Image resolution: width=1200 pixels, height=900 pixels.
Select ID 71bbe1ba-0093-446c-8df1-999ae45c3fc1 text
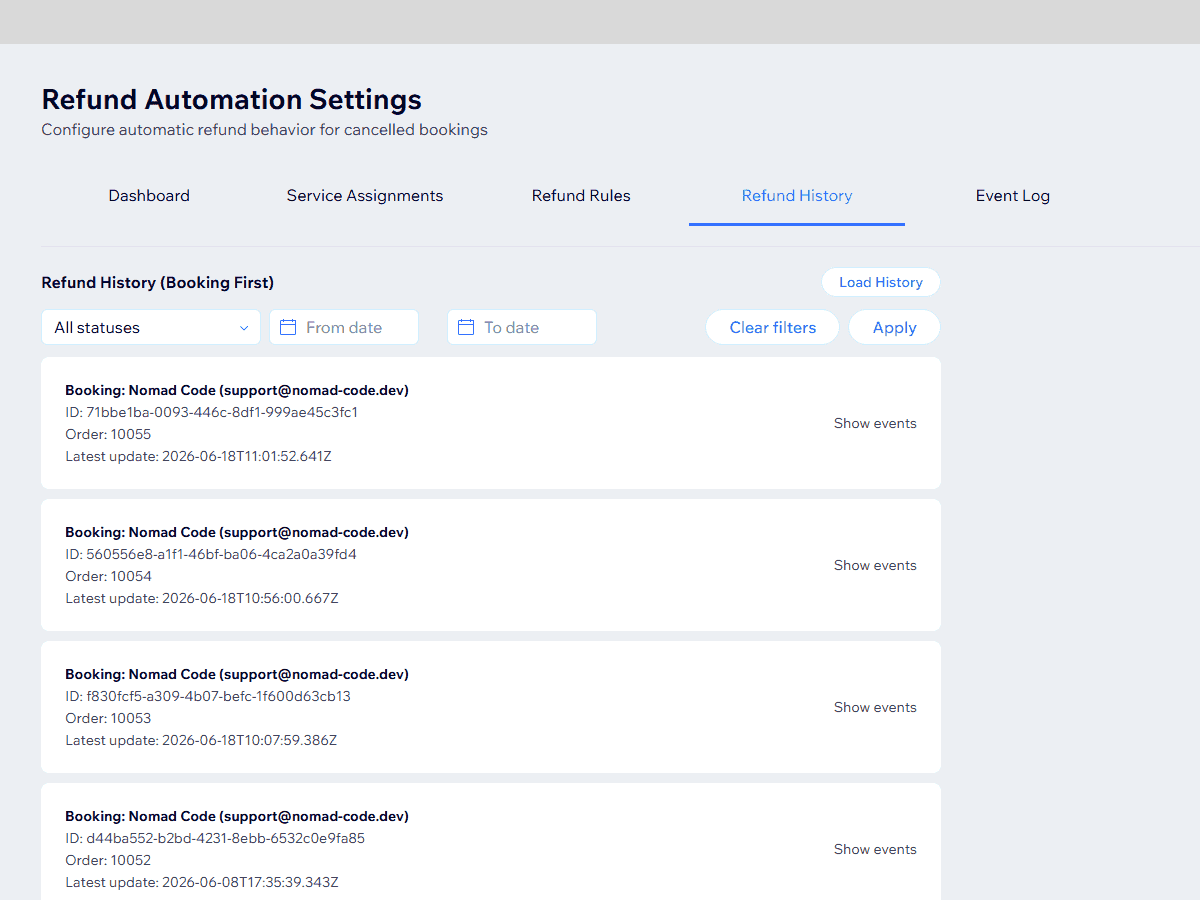(x=212, y=412)
